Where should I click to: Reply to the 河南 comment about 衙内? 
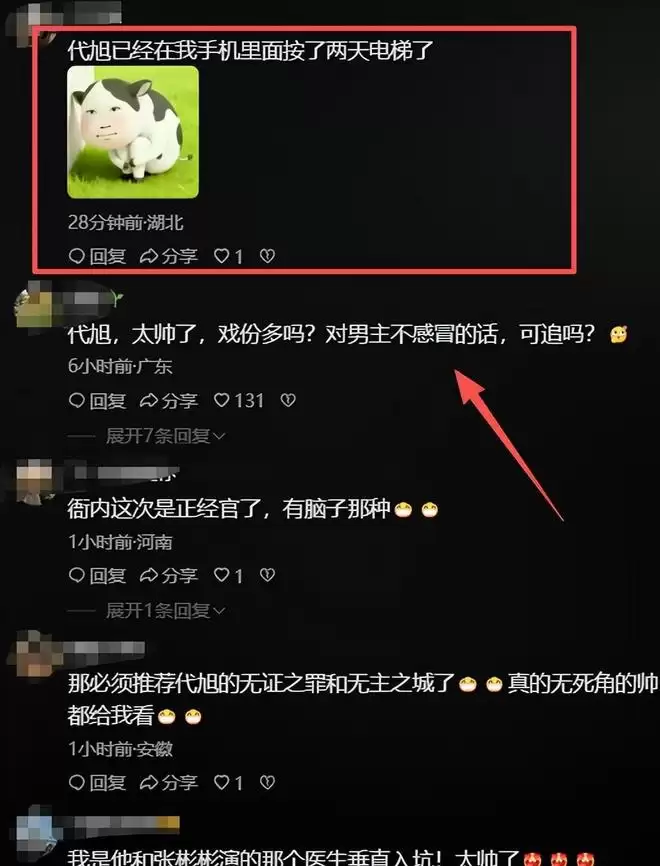coord(97,575)
